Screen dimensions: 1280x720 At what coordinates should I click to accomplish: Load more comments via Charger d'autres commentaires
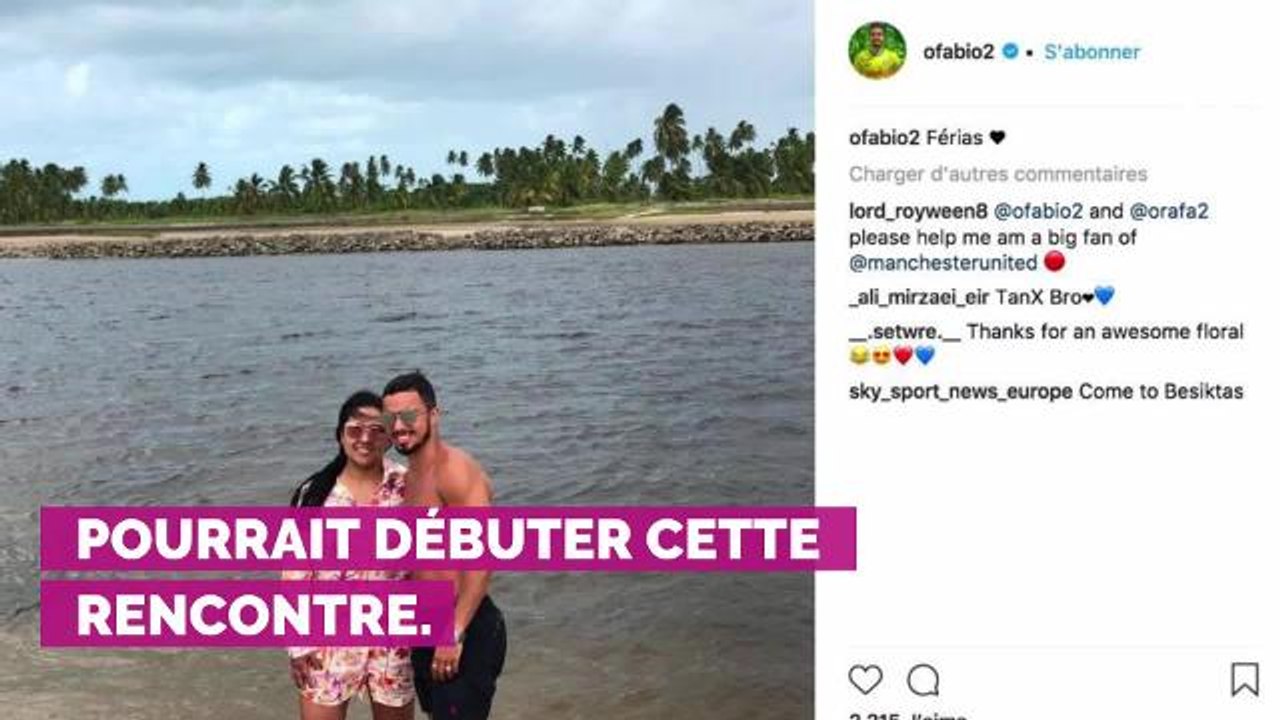click(x=998, y=174)
